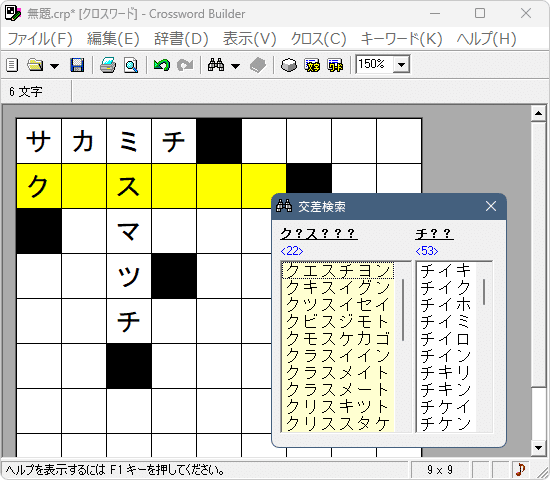Select クラスメイト in the word list
The image size is (550, 480).
point(337,372)
